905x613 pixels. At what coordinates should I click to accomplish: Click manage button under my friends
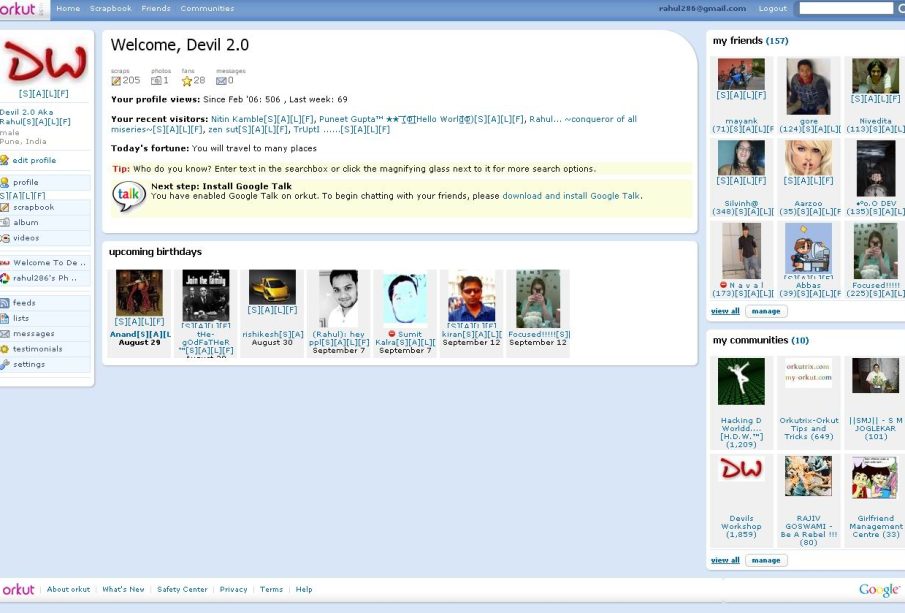766,311
